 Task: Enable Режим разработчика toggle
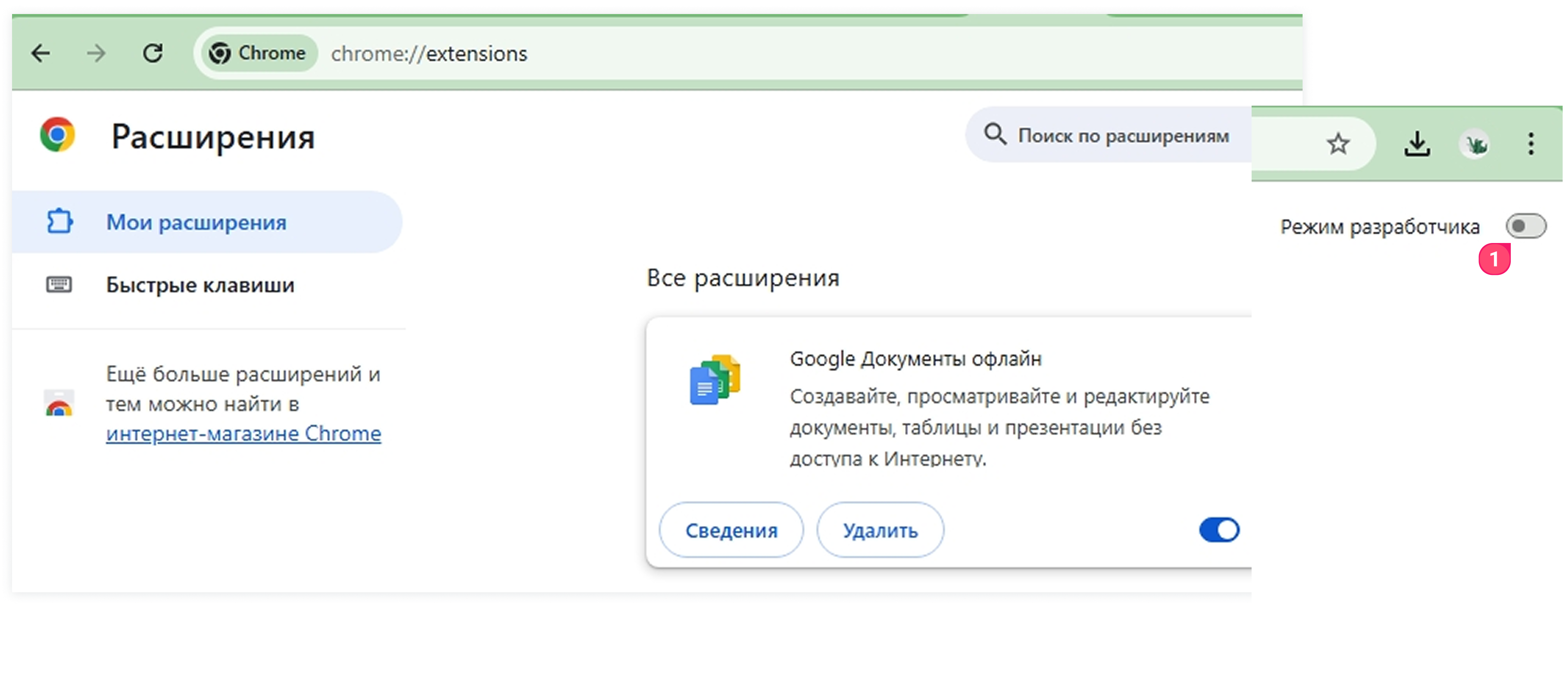click(x=1526, y=227)
